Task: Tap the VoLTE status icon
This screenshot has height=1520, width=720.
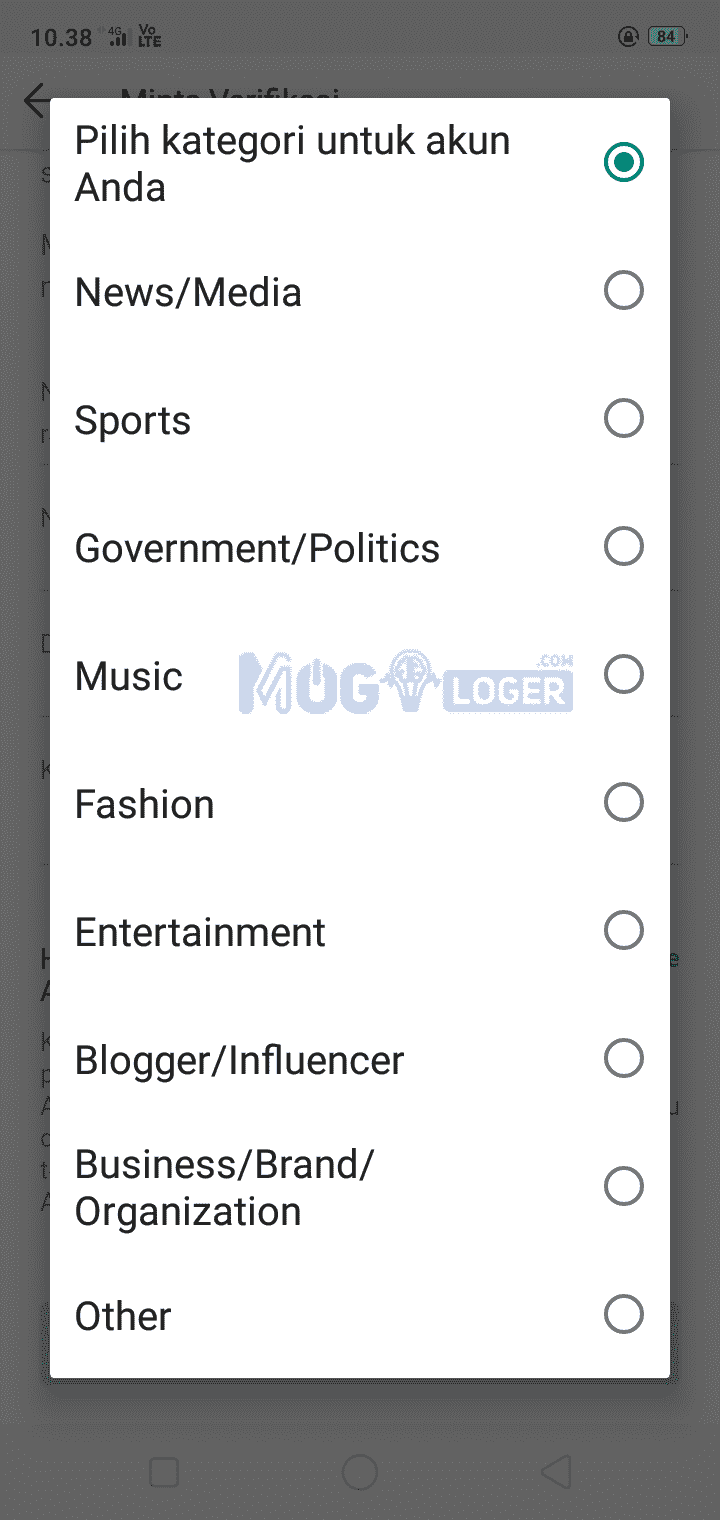Action: point(150,37)
